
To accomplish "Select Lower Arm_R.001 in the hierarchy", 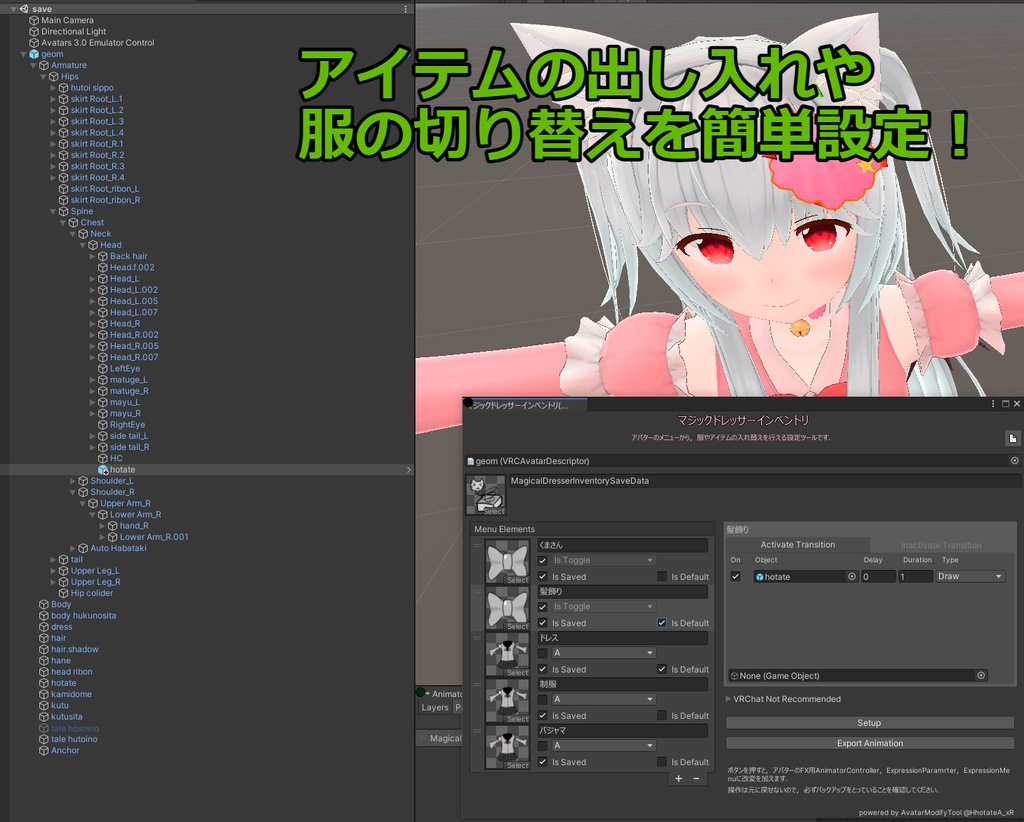I will tap(154, 537).
